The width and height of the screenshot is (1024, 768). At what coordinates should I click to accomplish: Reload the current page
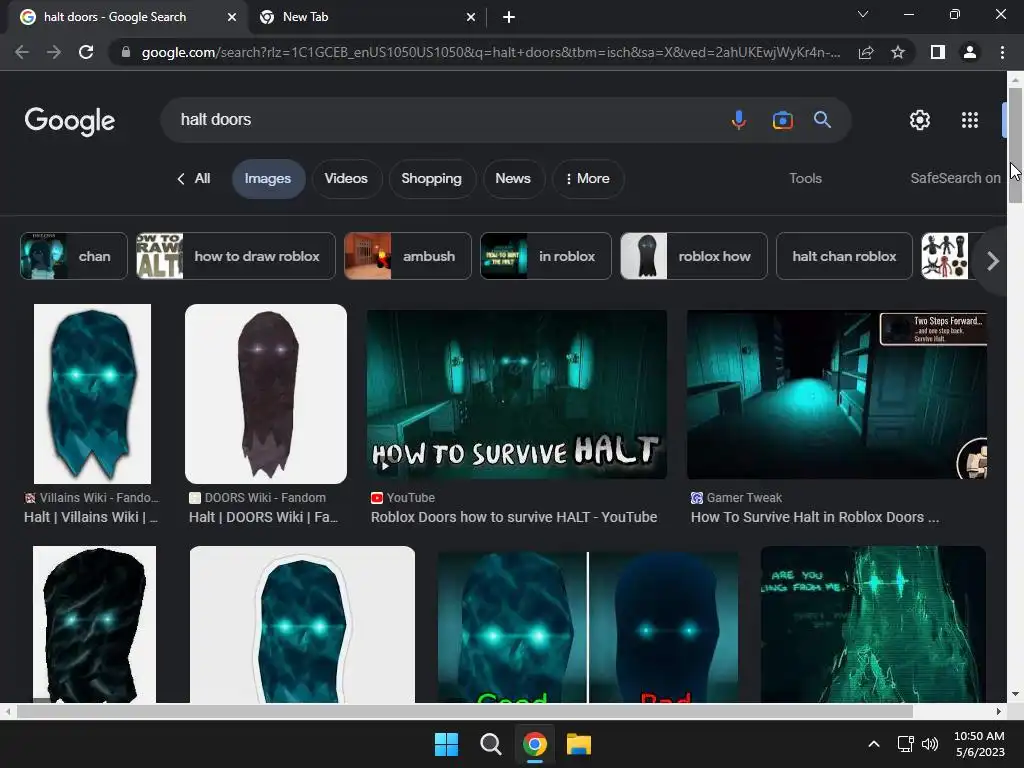click(x=86, y=52)
